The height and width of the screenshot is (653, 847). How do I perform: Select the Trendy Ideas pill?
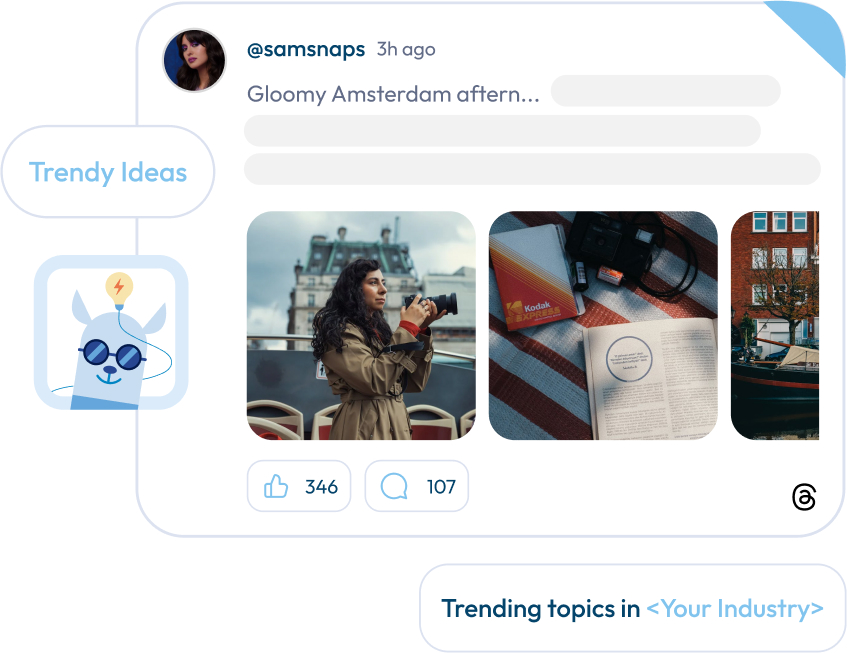point(108,172)
